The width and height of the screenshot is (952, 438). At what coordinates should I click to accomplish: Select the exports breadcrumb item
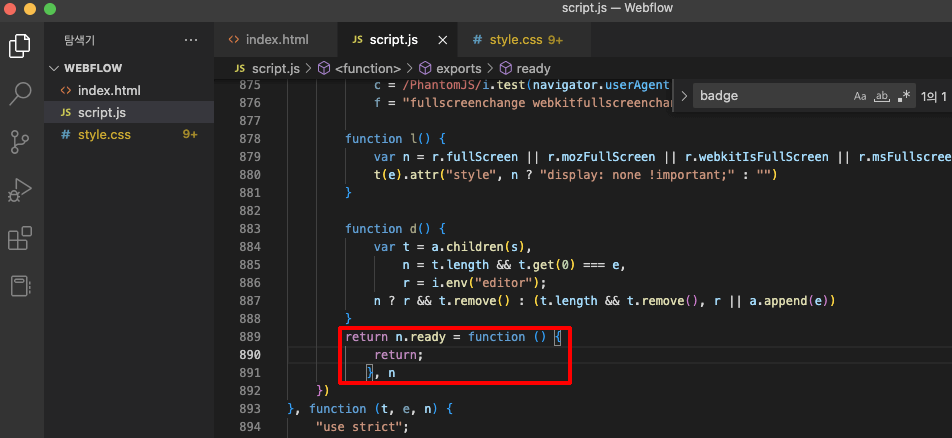click(450, 69)
